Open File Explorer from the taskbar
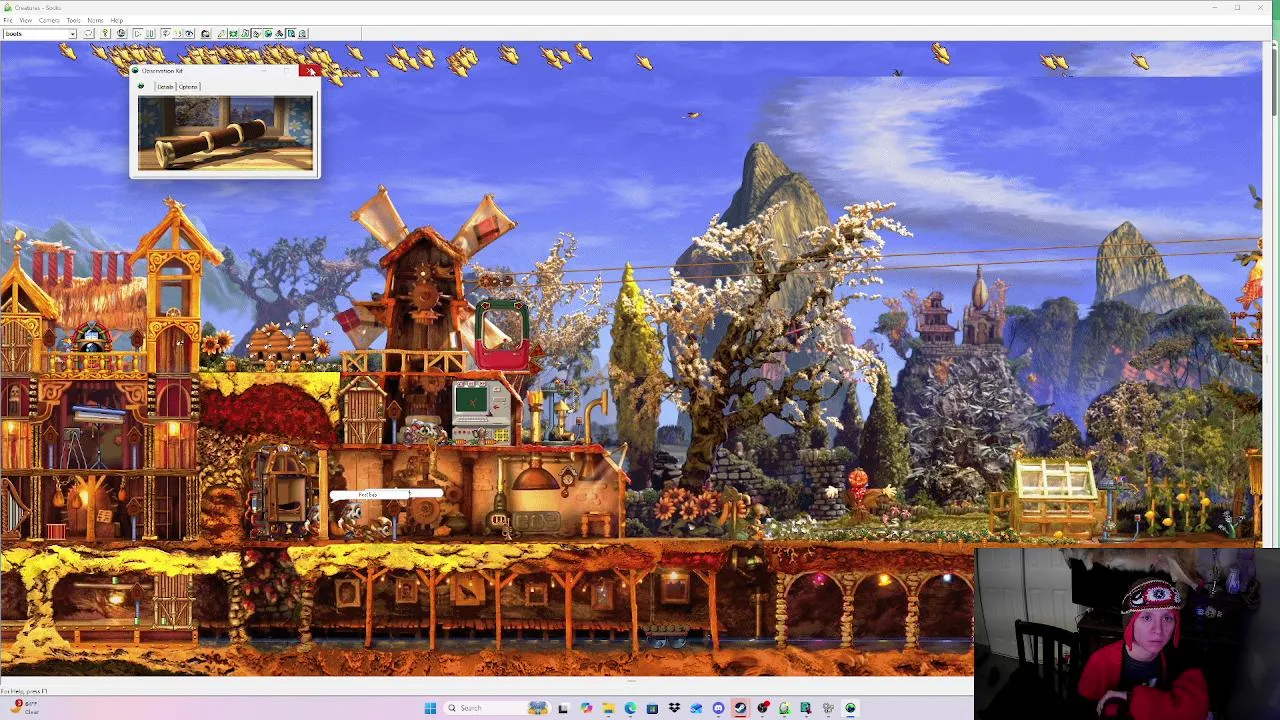The image size is (1280, 720). (608, 708)
